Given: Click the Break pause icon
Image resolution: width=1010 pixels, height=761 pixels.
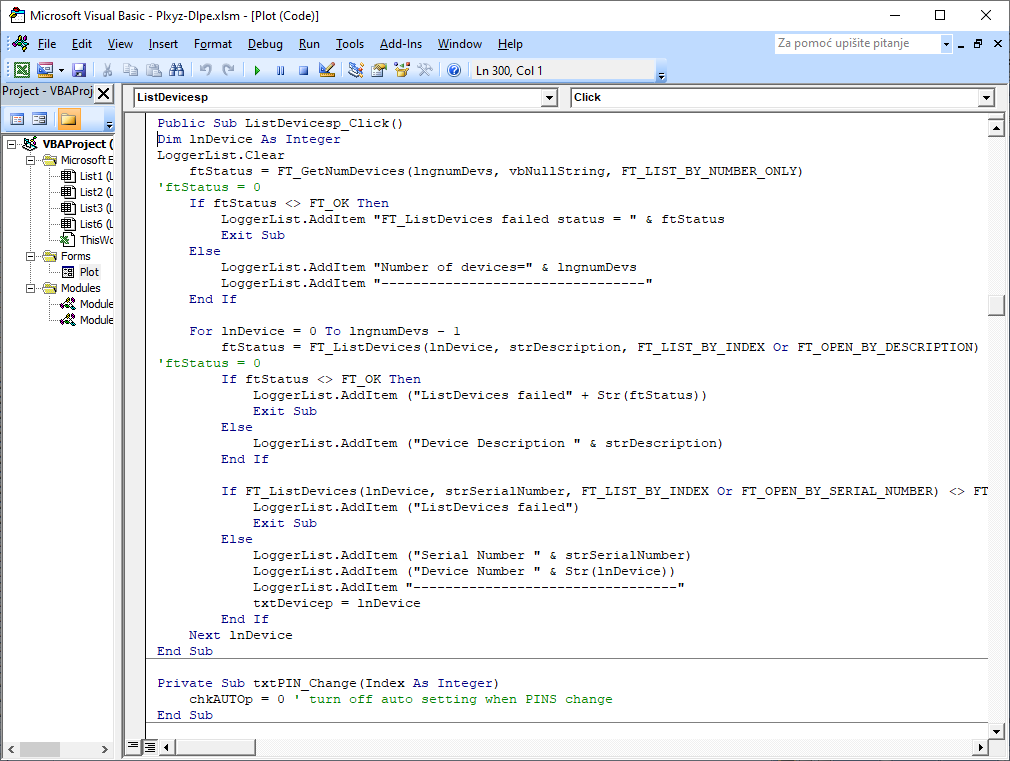Looking at the screenshot, I should tap(280, 70).
